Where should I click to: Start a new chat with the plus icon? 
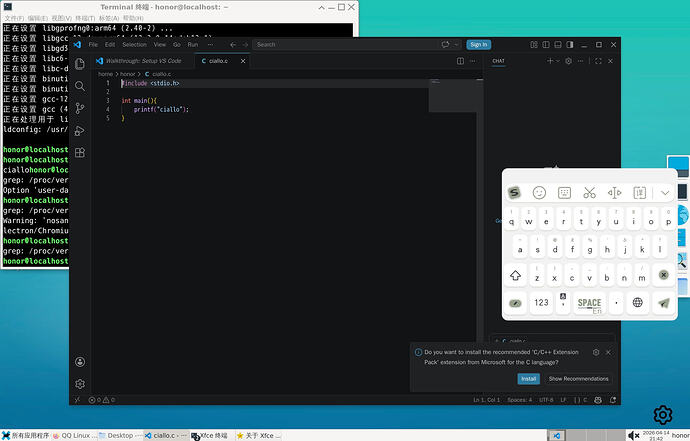[550, 61]
